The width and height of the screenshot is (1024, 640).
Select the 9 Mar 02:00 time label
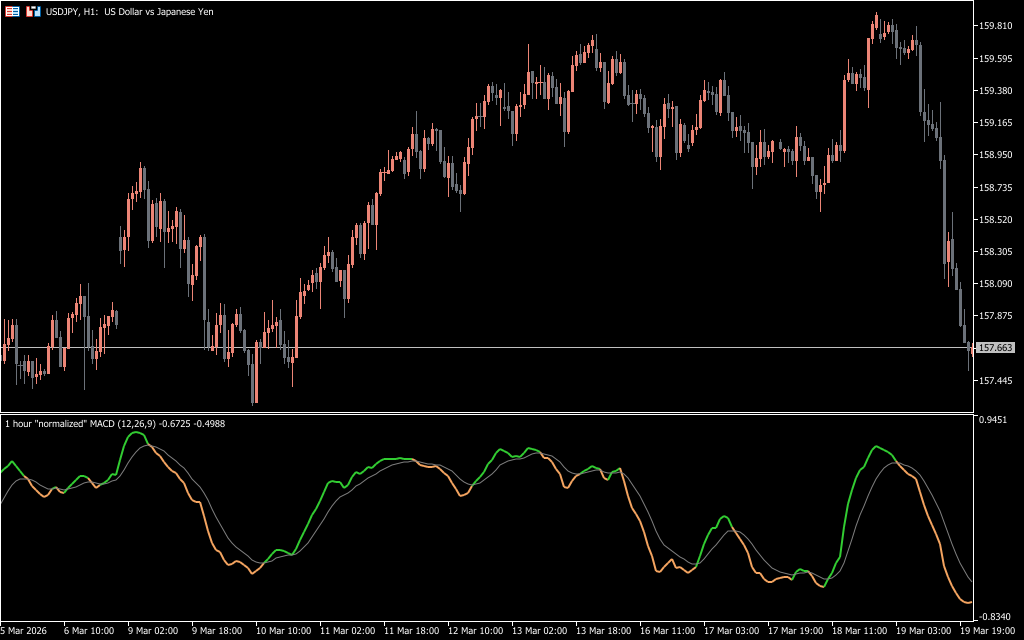tap(153, 631)
